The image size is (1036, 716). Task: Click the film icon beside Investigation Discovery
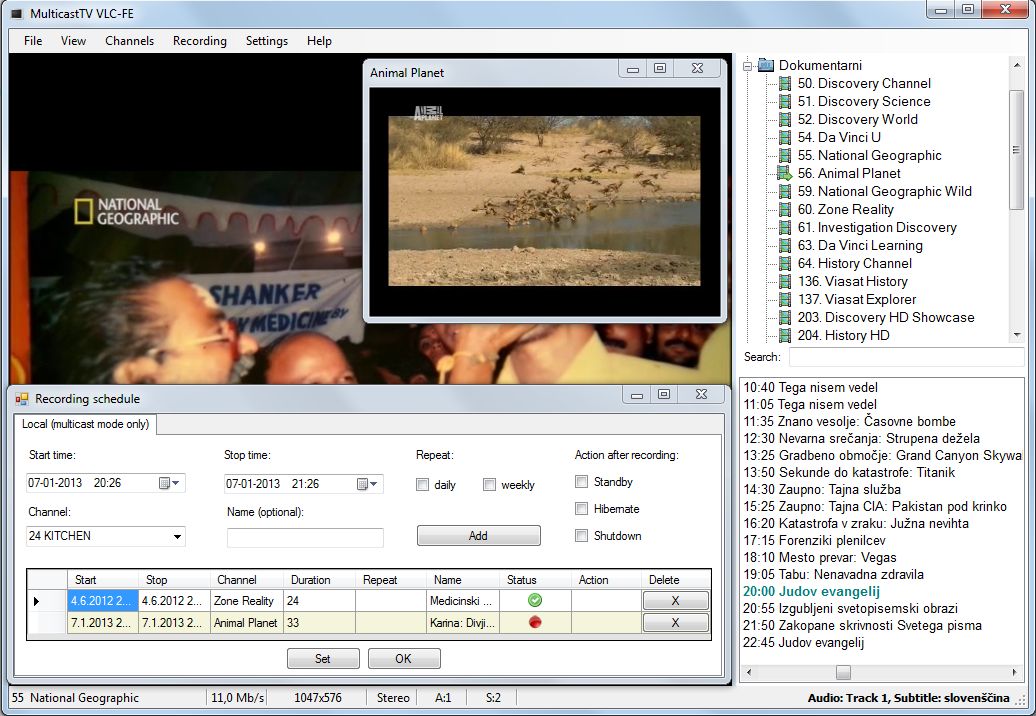coord(784,227)
